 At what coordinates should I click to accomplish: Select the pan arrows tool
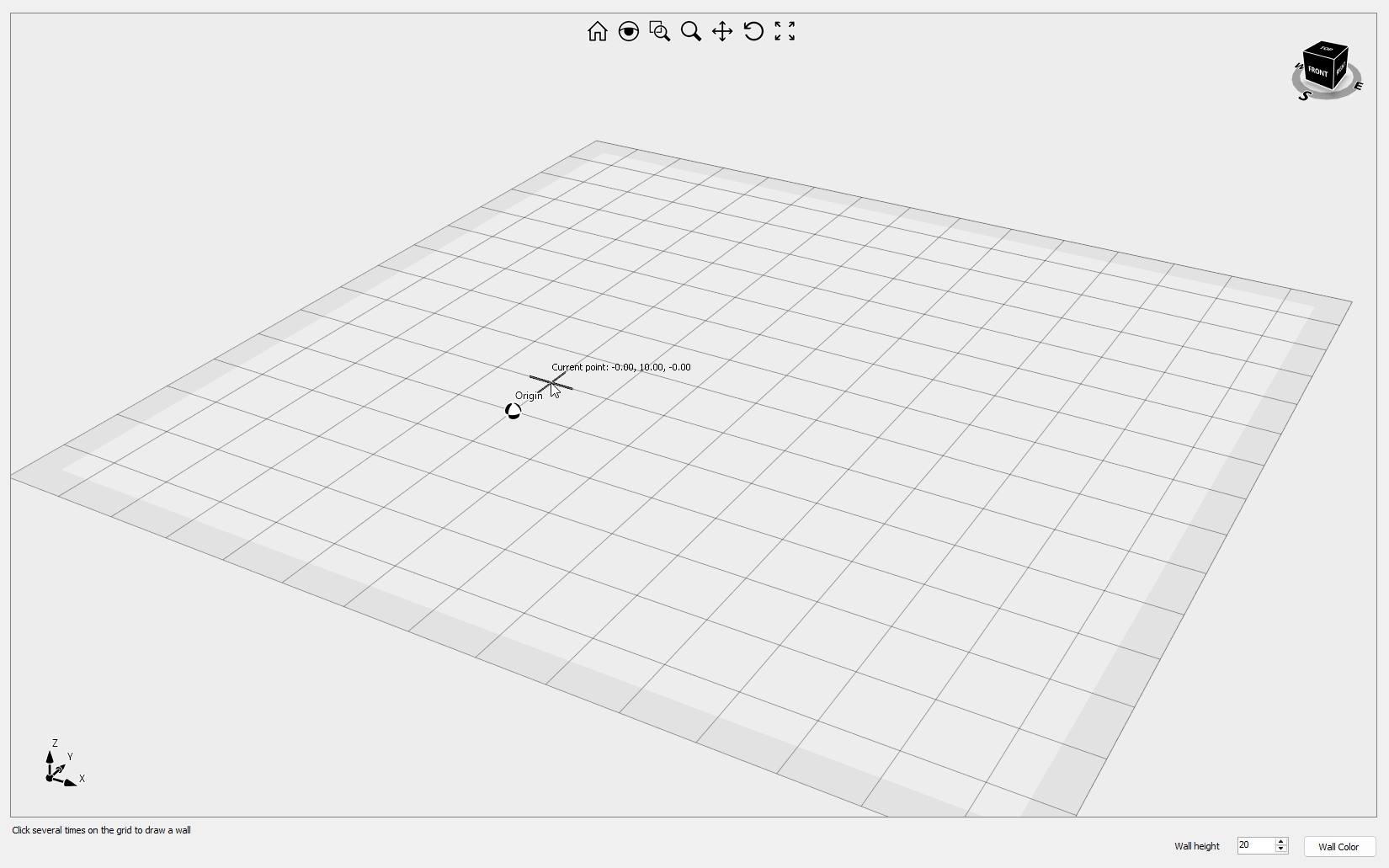[x=721, y=31]
